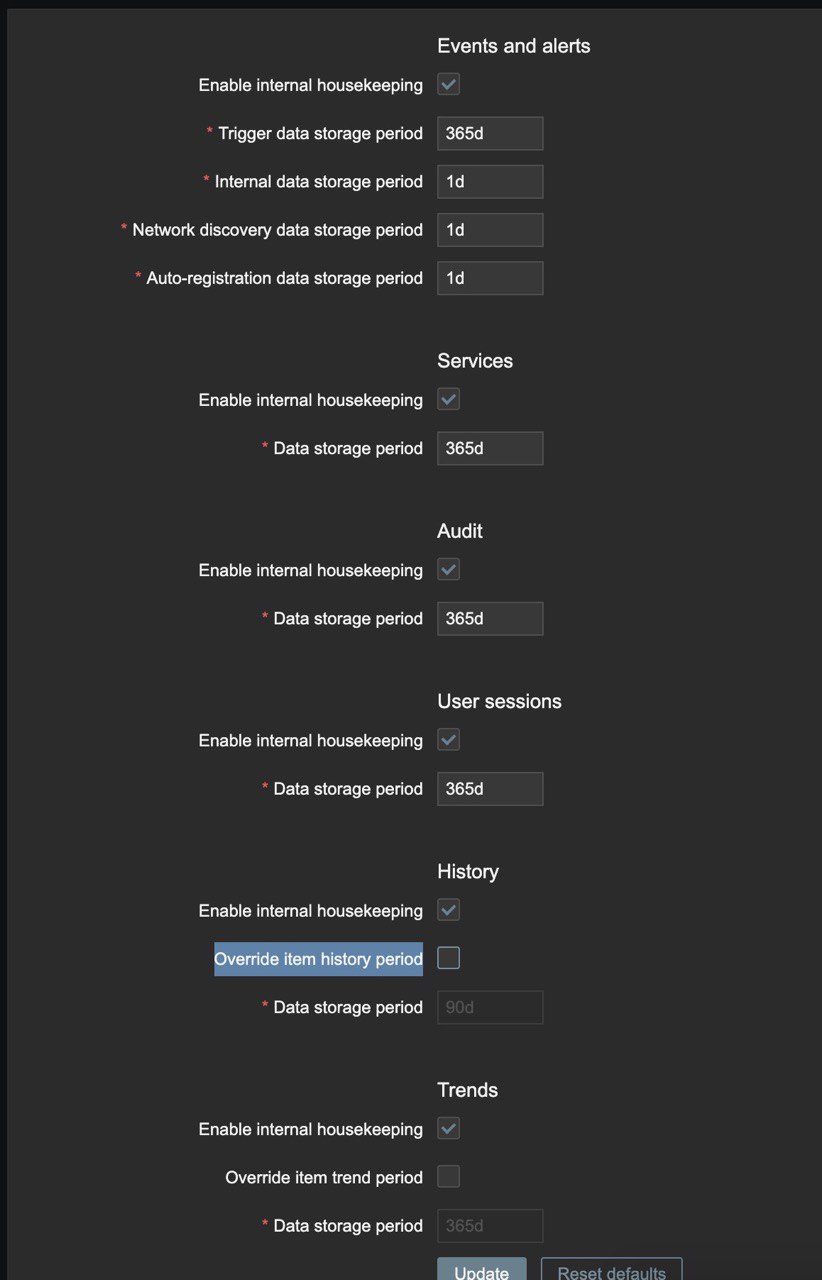Click the Internal data storage period label

(318, 181)
